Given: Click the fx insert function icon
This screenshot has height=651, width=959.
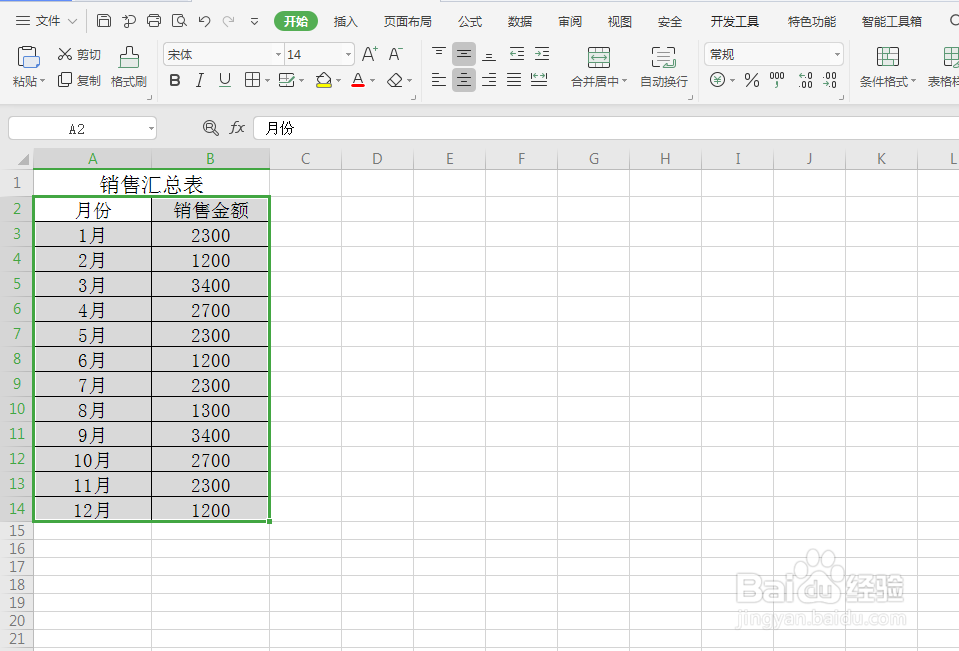Looking at the screenshot, I should (237, 128).
